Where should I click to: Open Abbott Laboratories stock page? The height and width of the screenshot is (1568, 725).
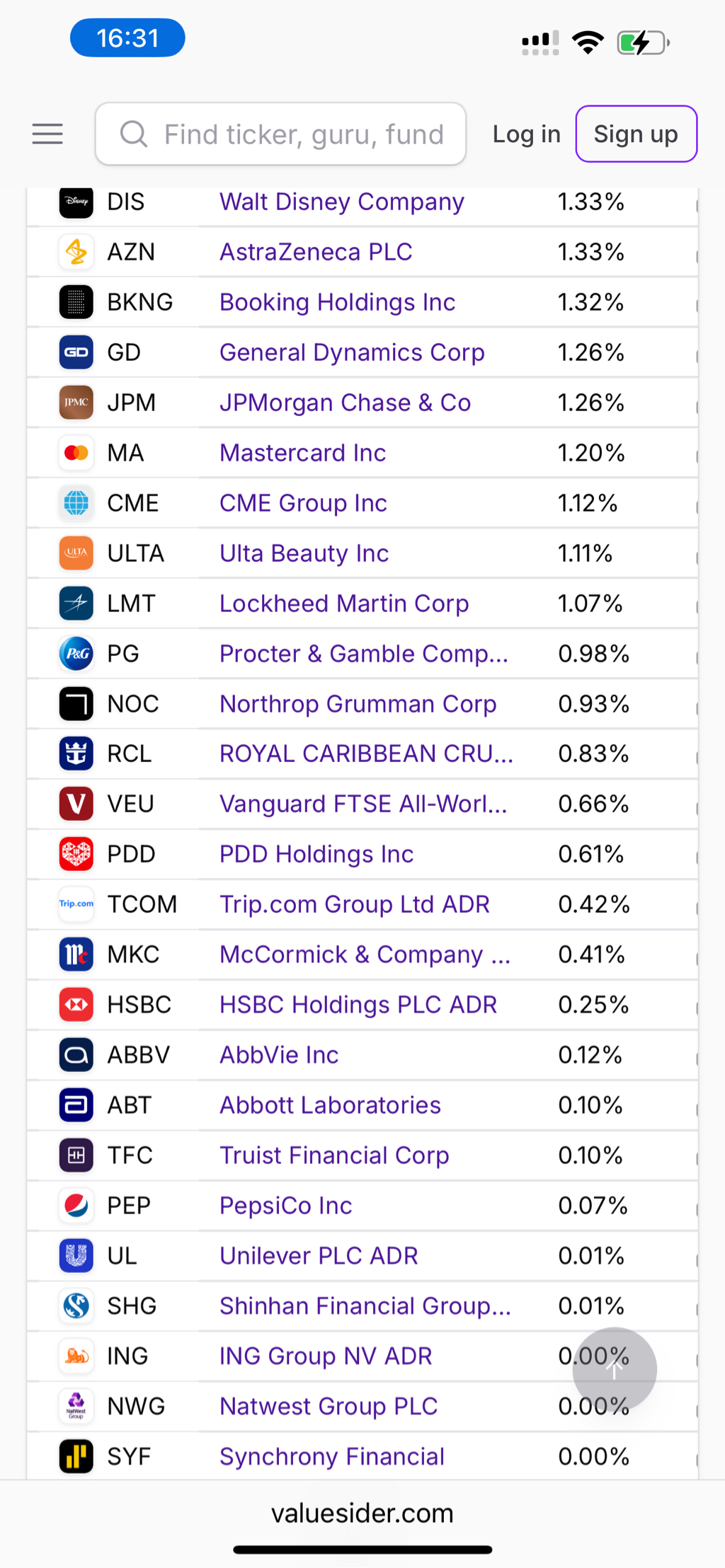[331, 1105]
